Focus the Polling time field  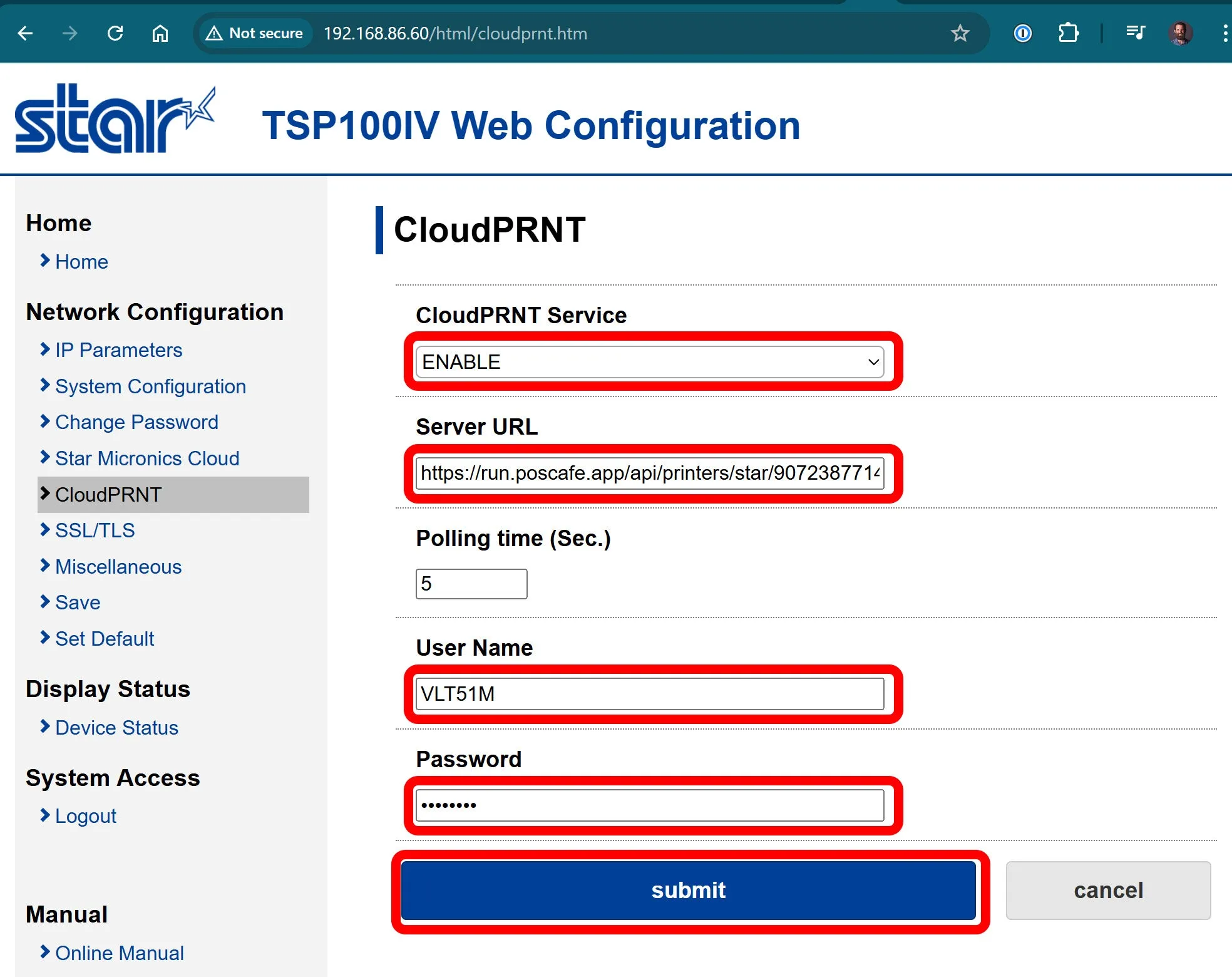[471, 584]
